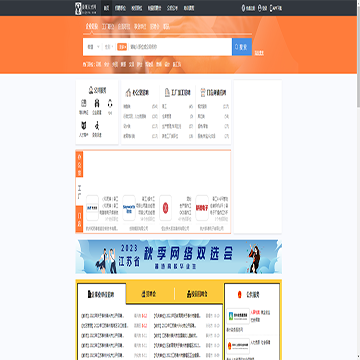Open the second dropdown in the search bar
Viewport: 360px width, 360px height.
pyautogui.click(x=109, y=47)
